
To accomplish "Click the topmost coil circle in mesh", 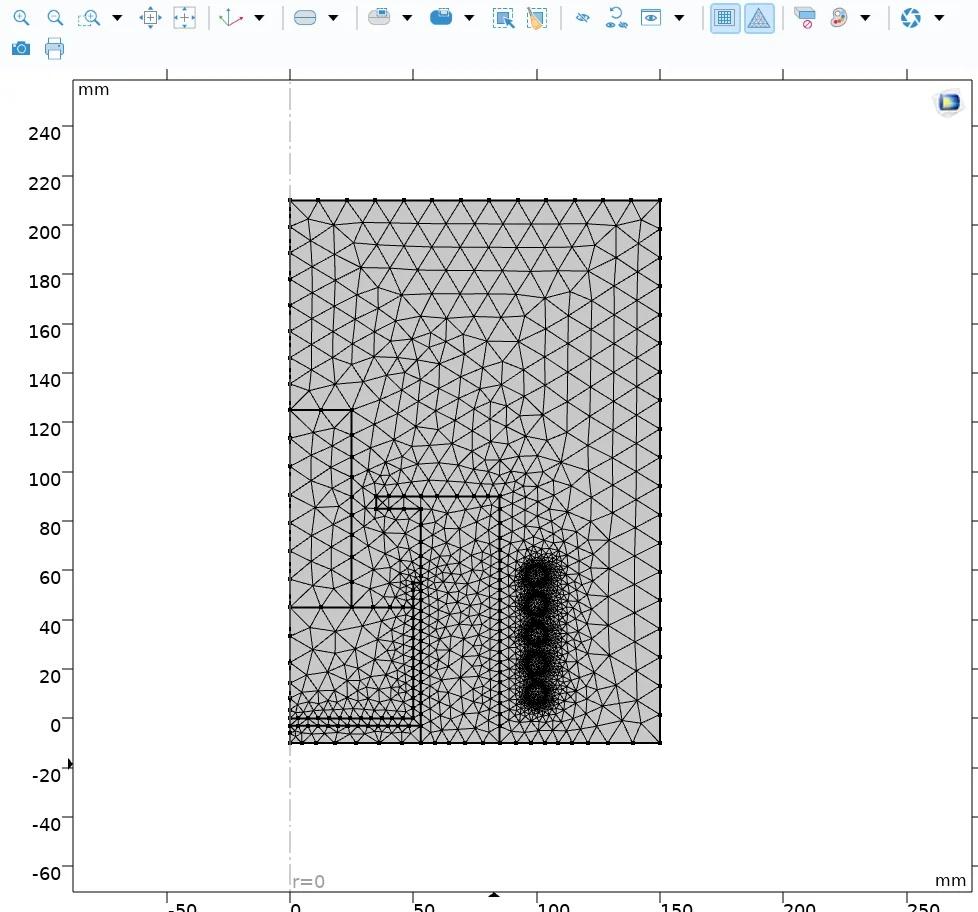I will pos(536,575).
